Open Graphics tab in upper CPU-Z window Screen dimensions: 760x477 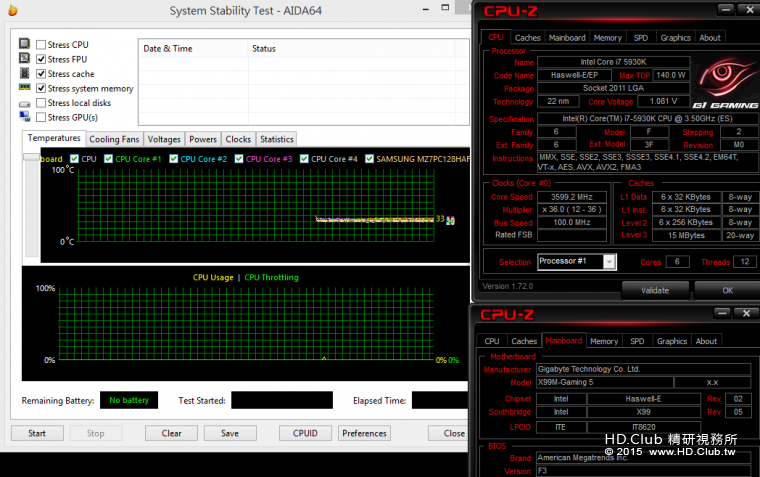[x=675, y=37]
